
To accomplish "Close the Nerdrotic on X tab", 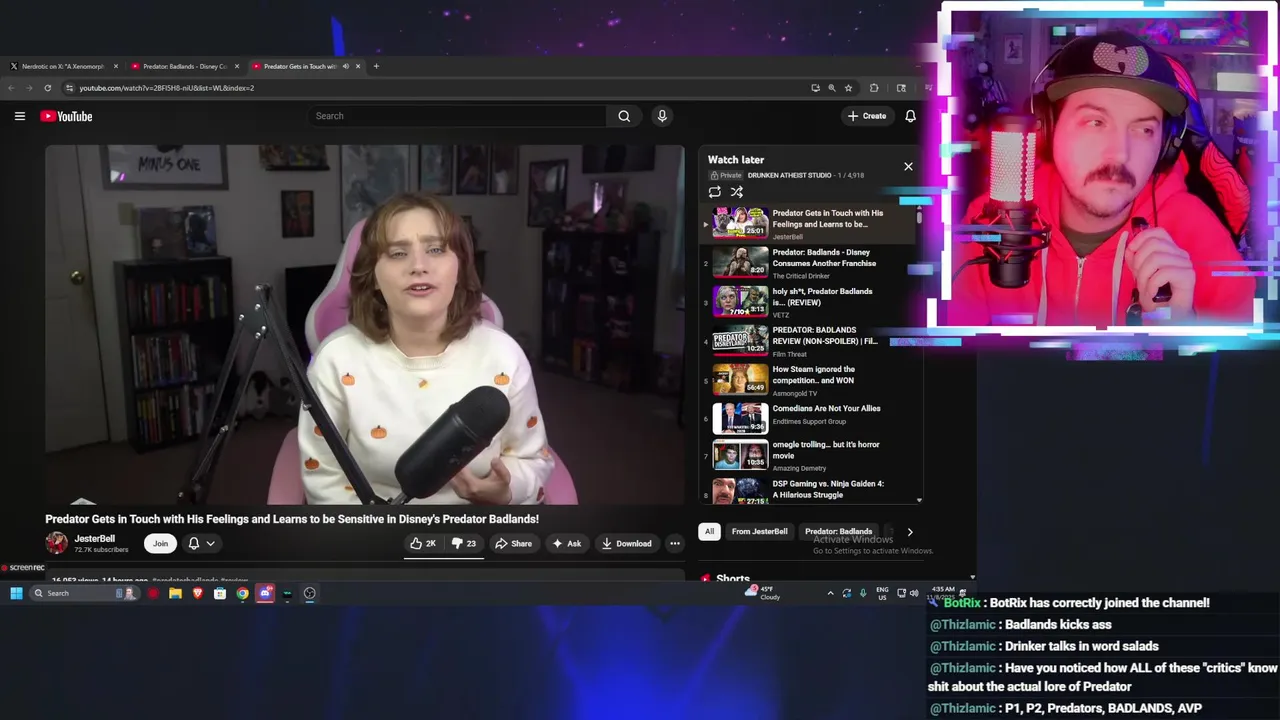I will (116, 66).
